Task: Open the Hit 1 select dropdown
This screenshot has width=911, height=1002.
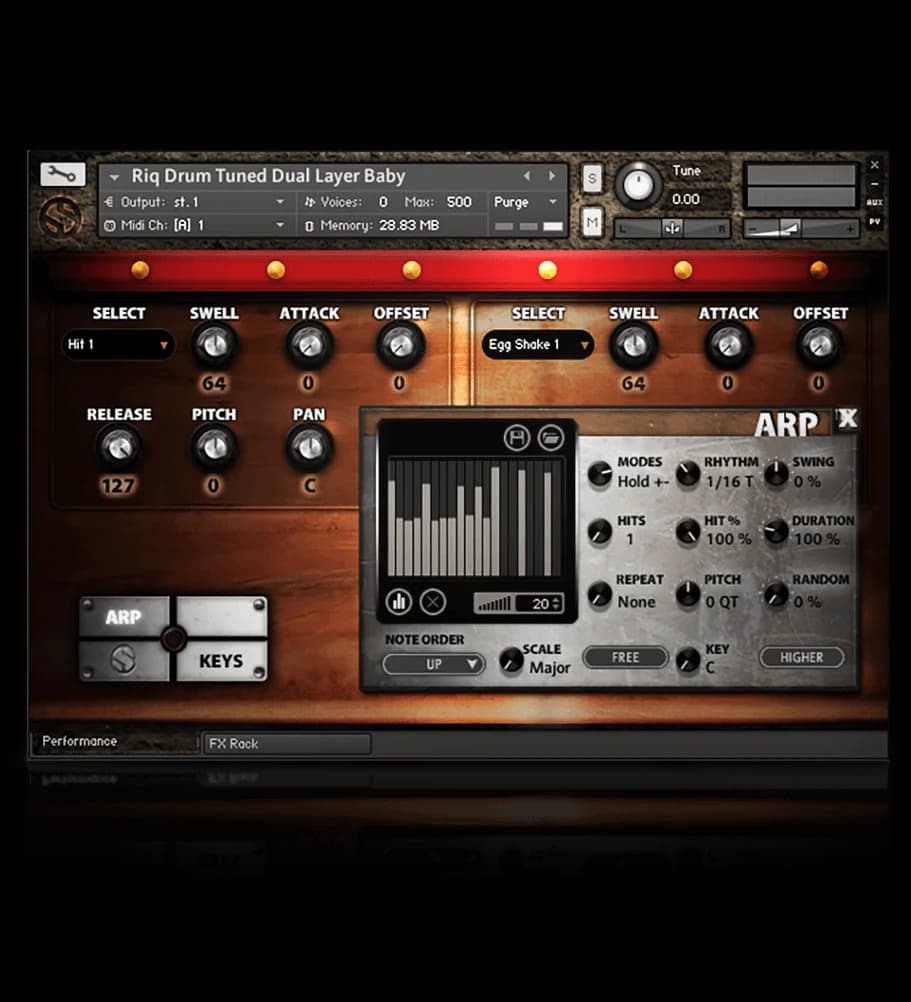Action: click(x=118, y=345)
